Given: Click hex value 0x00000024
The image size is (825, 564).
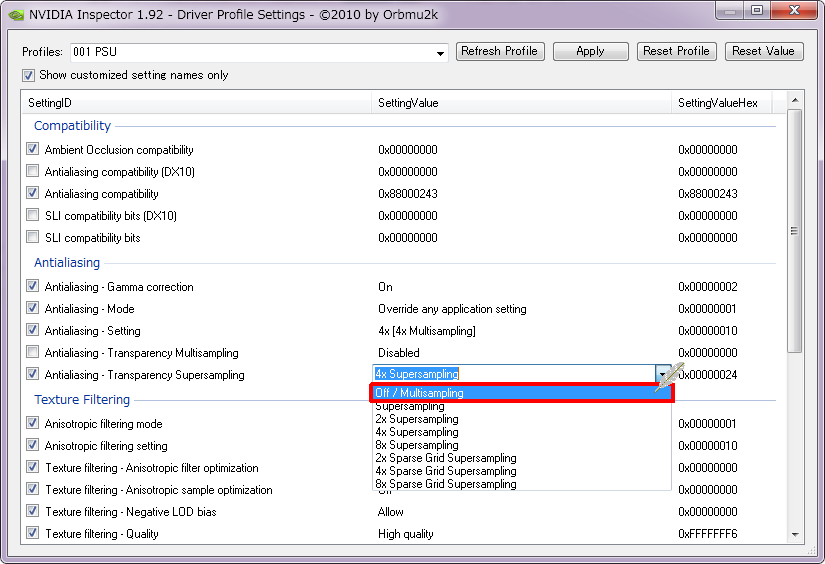Looking at the screenshot, I should (x=708, y=375).
